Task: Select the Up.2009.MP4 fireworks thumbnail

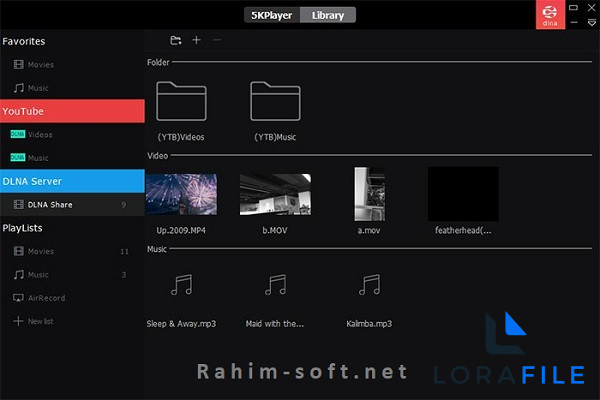Action: pyautogui.click(x=181, y=194)
